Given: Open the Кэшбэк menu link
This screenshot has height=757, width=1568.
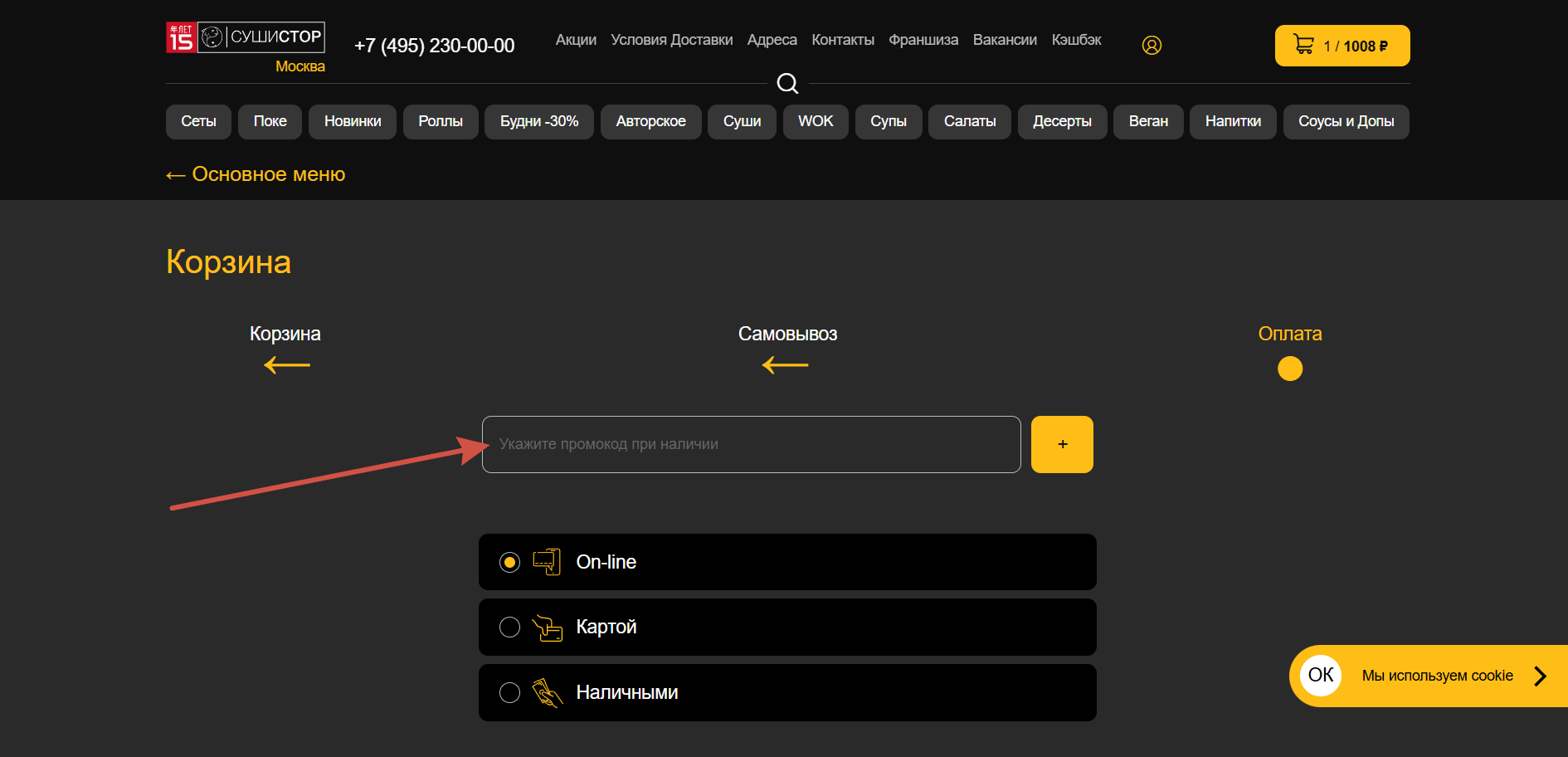Looking at the screenshot, I should click(x=1077, y=40).
